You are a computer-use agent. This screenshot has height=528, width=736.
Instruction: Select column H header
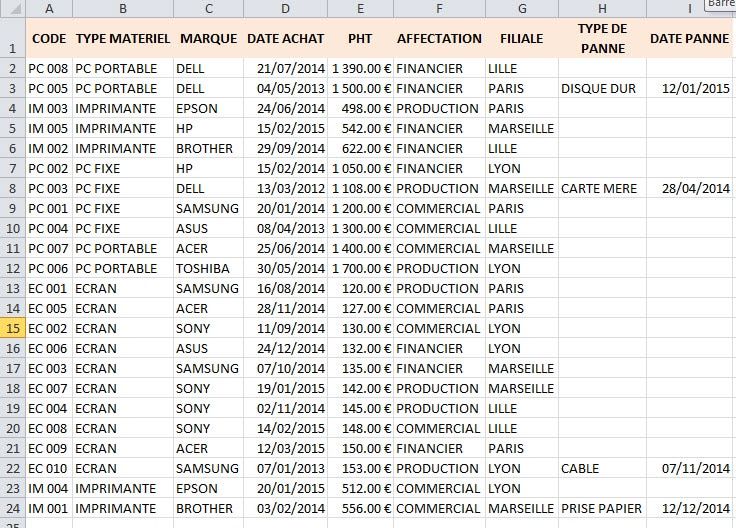tap(602, 8)
